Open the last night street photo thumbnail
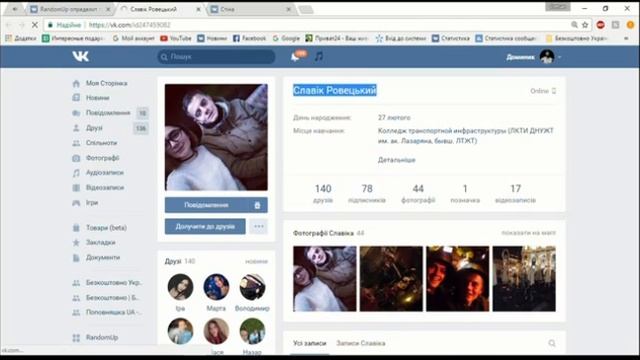640x360 pixels. (524, 279)
